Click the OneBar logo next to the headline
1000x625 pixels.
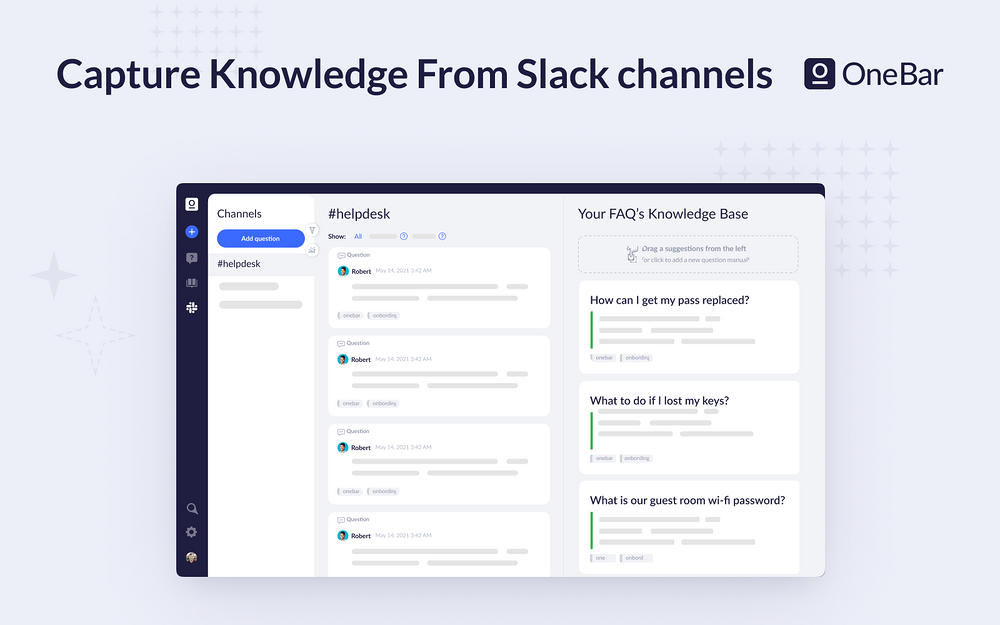tap(873, 74)
